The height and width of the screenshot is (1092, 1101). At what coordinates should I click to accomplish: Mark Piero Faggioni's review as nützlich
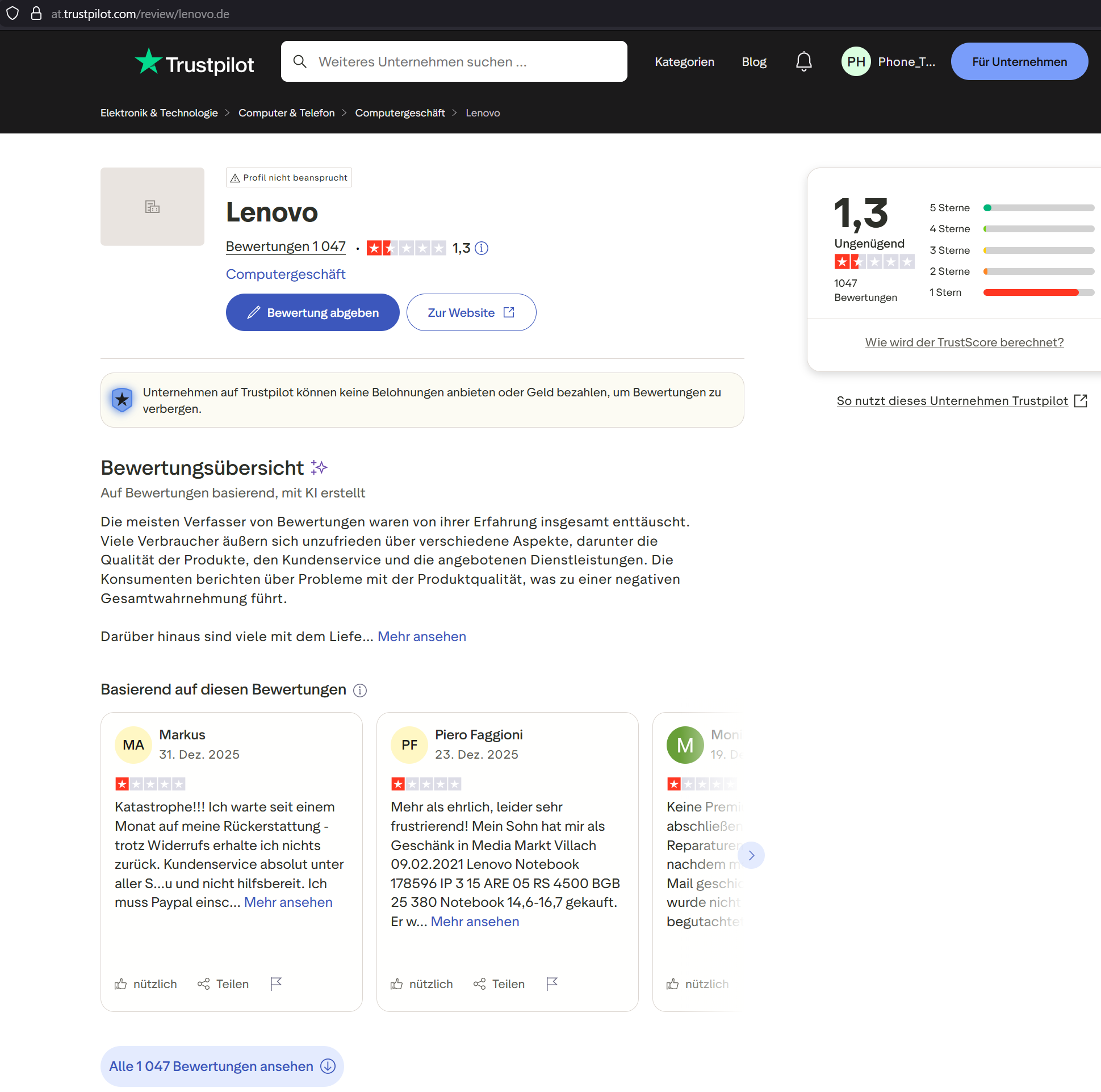click(x=422, y=984)
